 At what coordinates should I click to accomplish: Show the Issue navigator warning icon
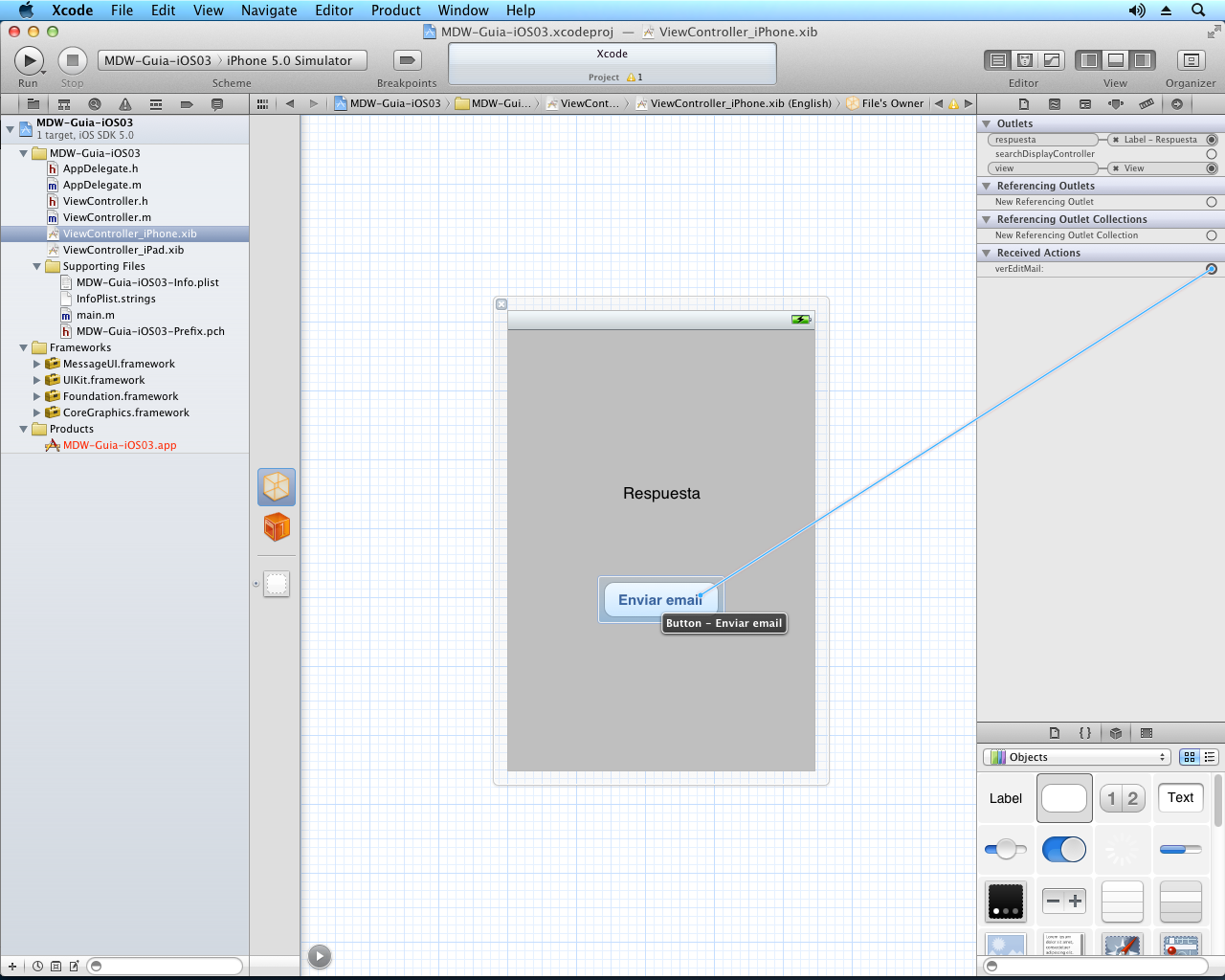coord(125,103)
